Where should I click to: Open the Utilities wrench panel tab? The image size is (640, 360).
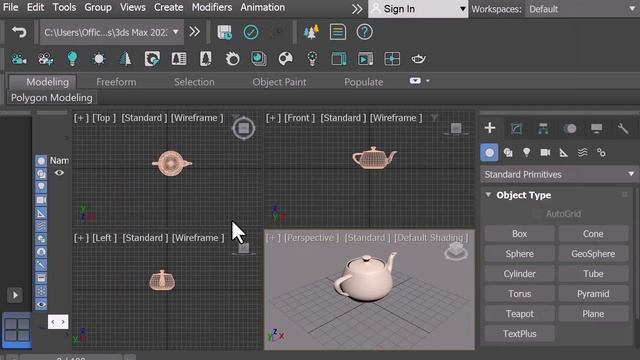pos(623,129)
